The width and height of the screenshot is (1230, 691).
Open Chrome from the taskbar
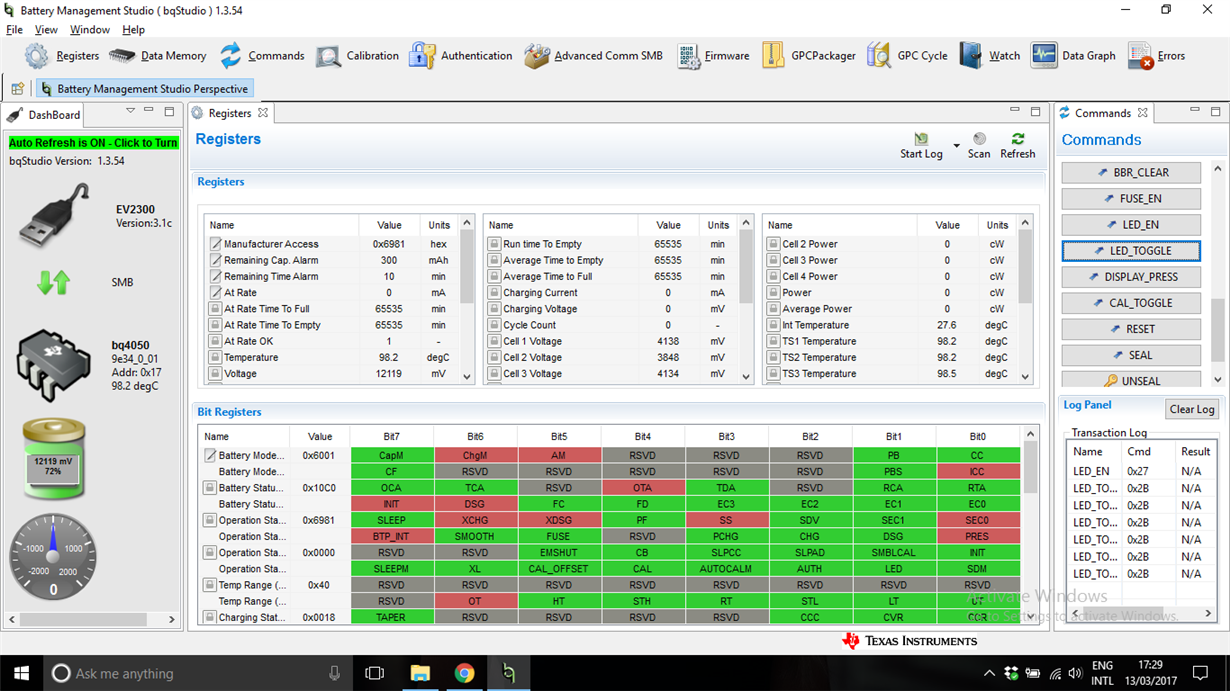point(464,673)
